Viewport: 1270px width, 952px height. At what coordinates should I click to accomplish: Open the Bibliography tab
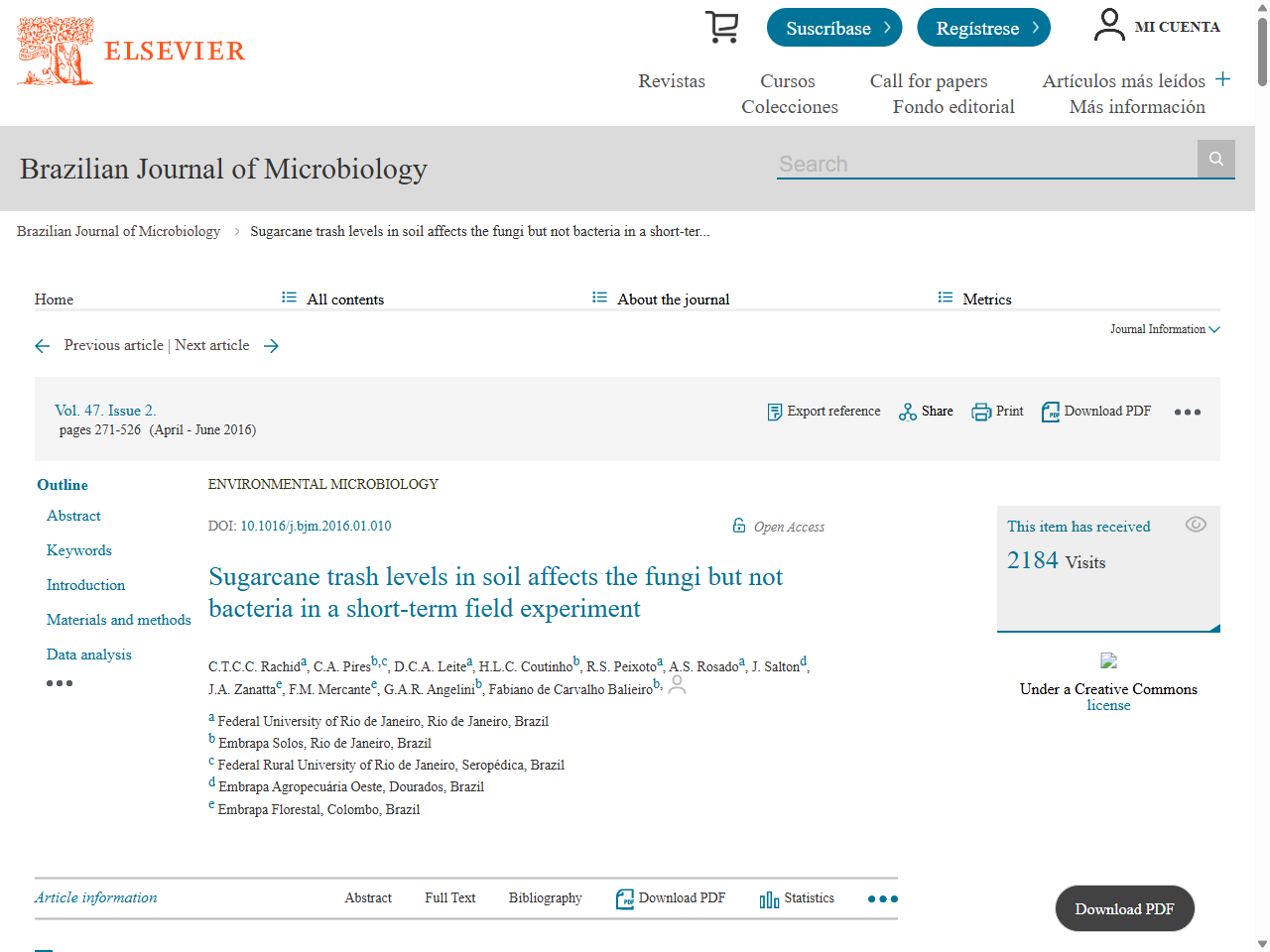[546, 898]
